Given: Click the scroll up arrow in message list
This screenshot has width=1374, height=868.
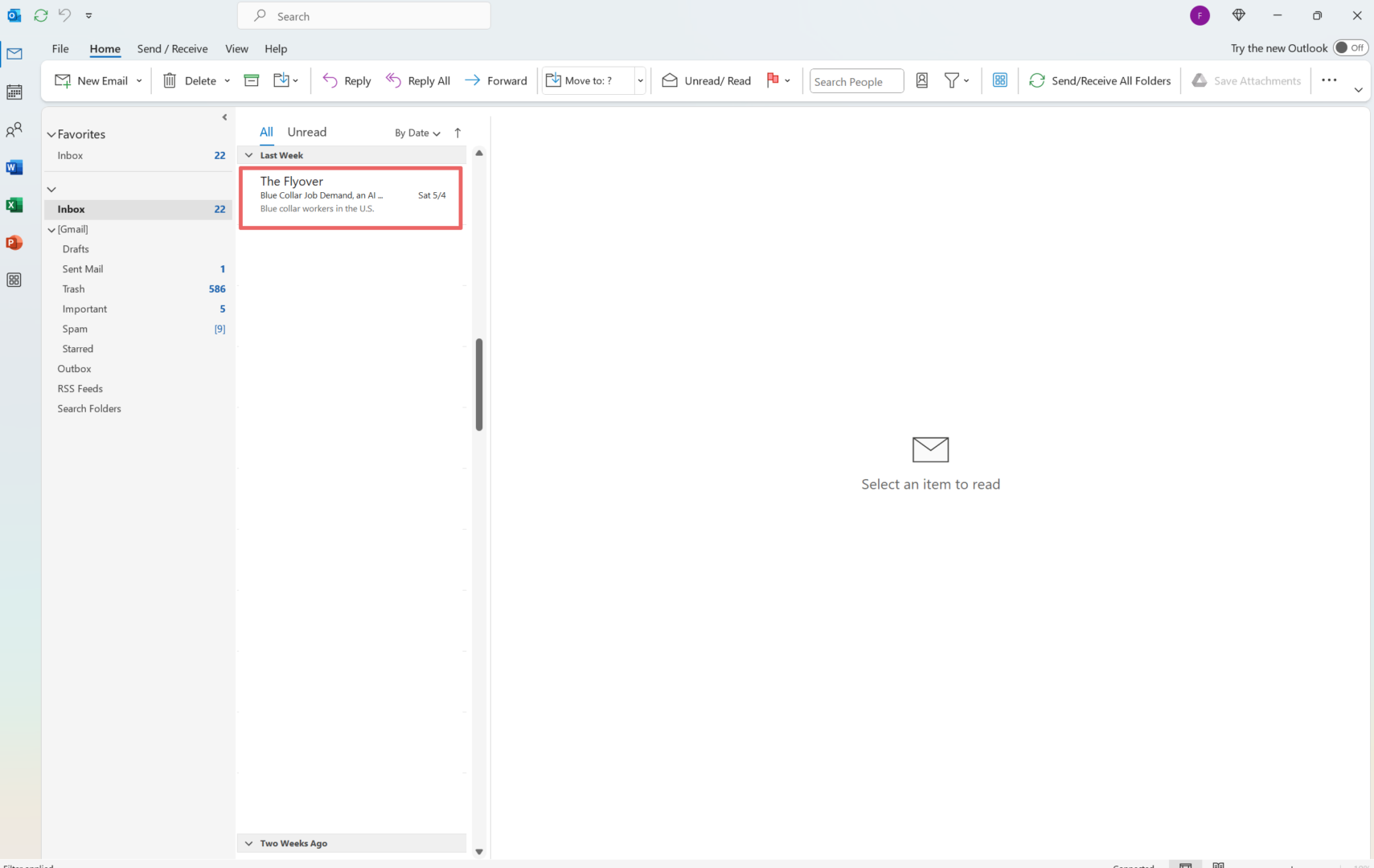Looking at the screenshot, I should [x=479, y=153].
